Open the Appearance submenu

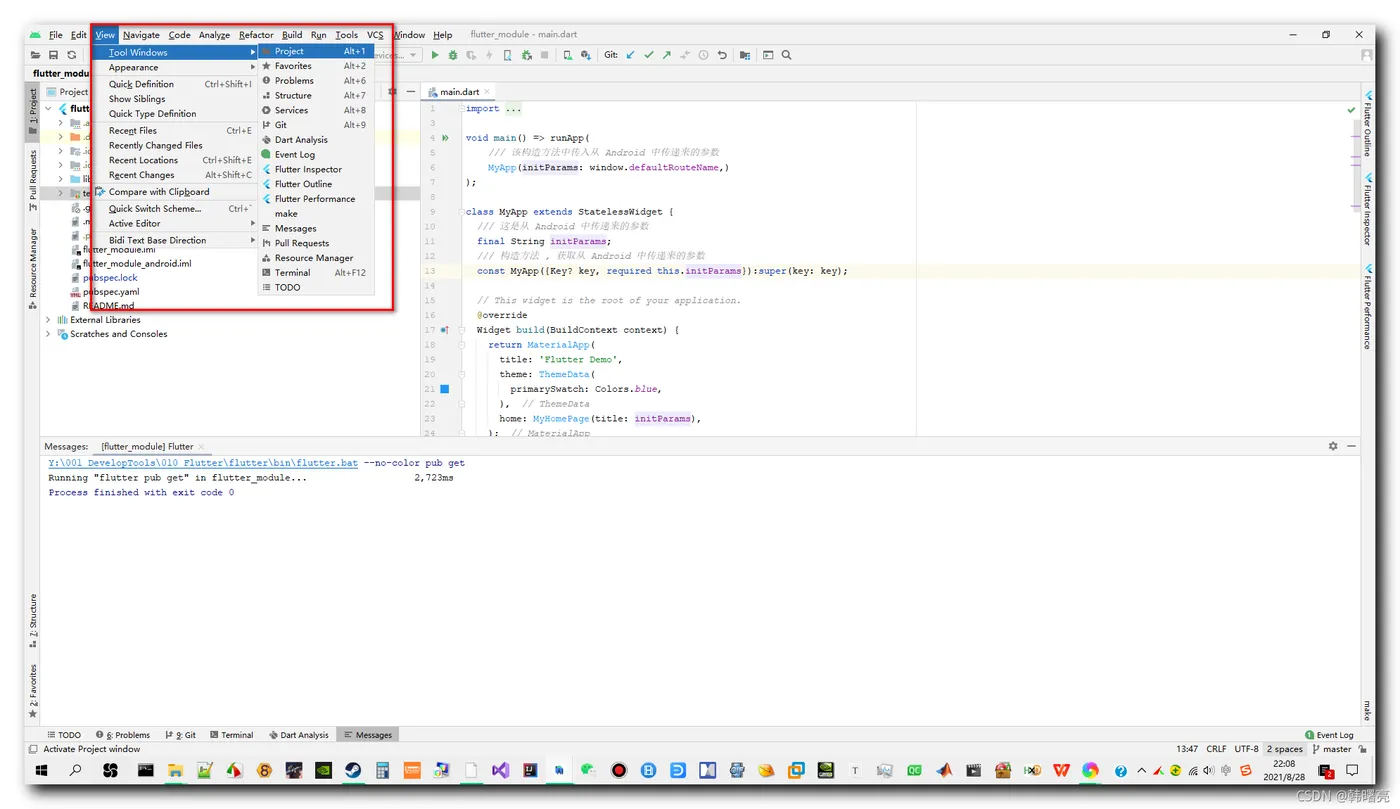pos(177,67)
